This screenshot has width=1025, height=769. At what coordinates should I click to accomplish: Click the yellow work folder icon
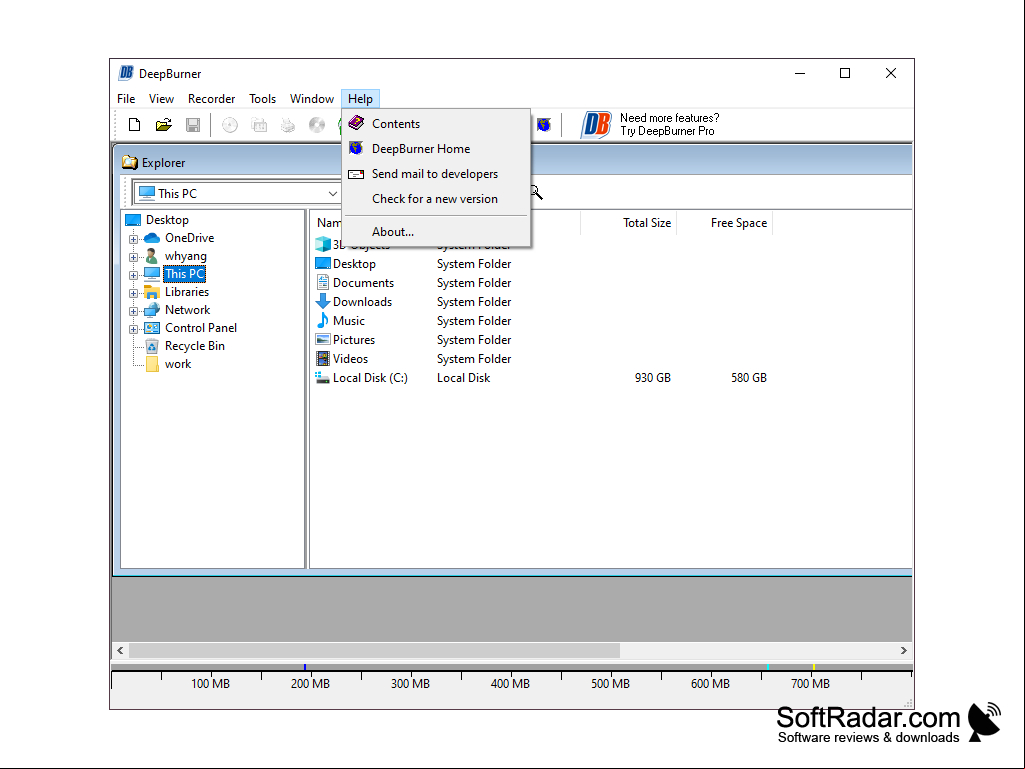[152, 364]
